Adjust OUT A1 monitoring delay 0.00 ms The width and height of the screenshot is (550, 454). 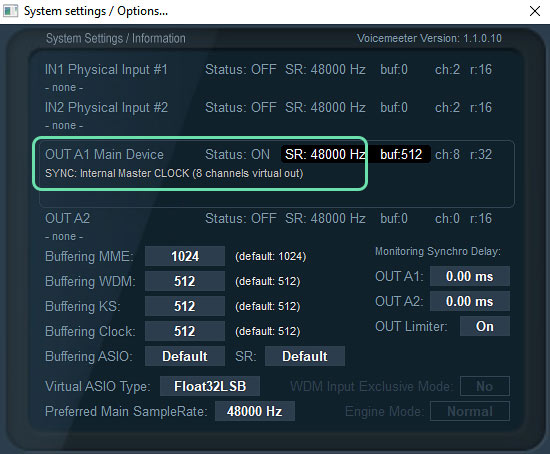point(470,276)
